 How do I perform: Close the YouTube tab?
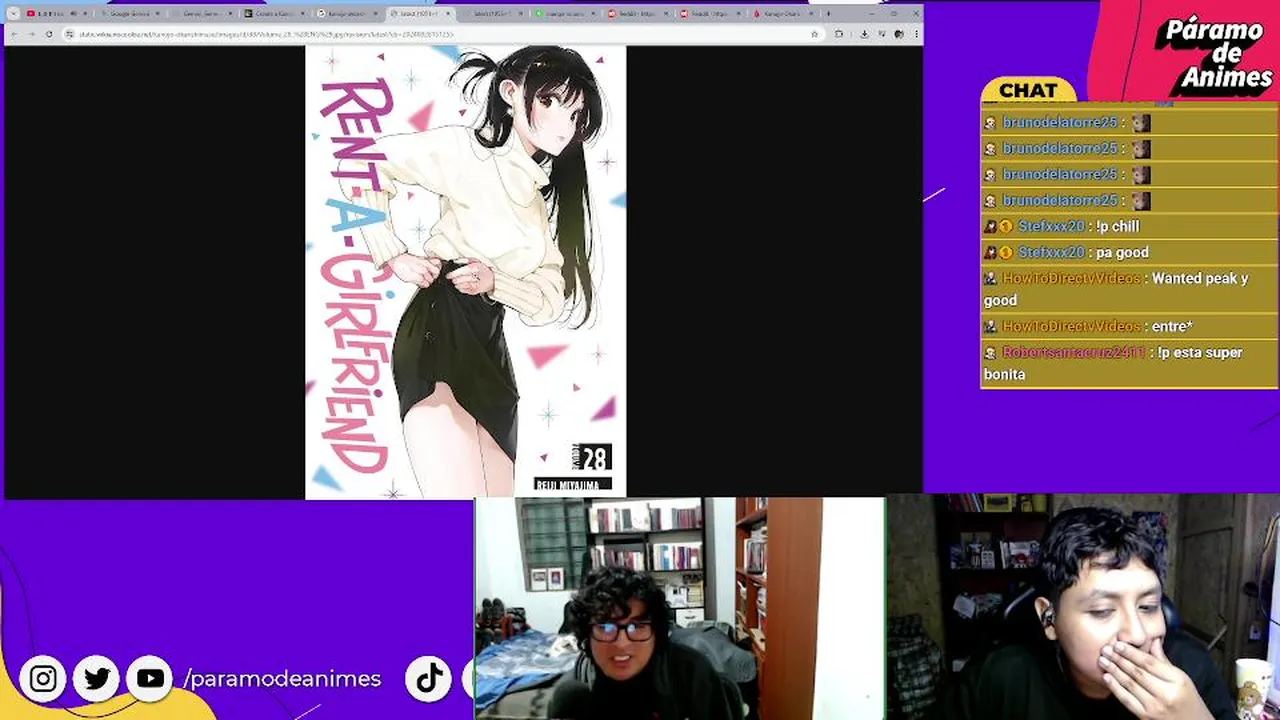(x=85, y=14)
